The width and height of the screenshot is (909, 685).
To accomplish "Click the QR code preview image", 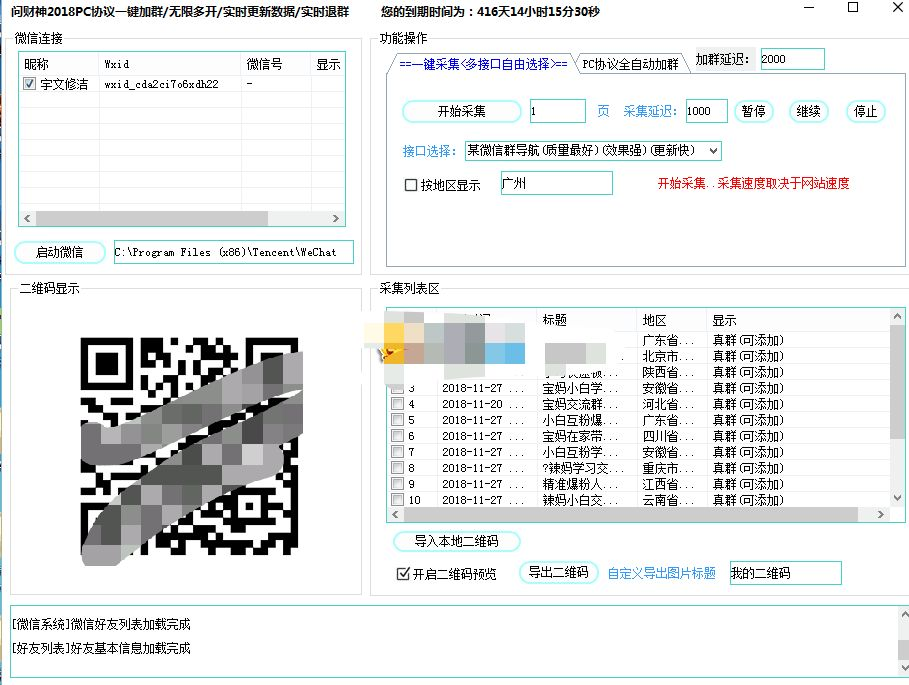I will 191,451.
